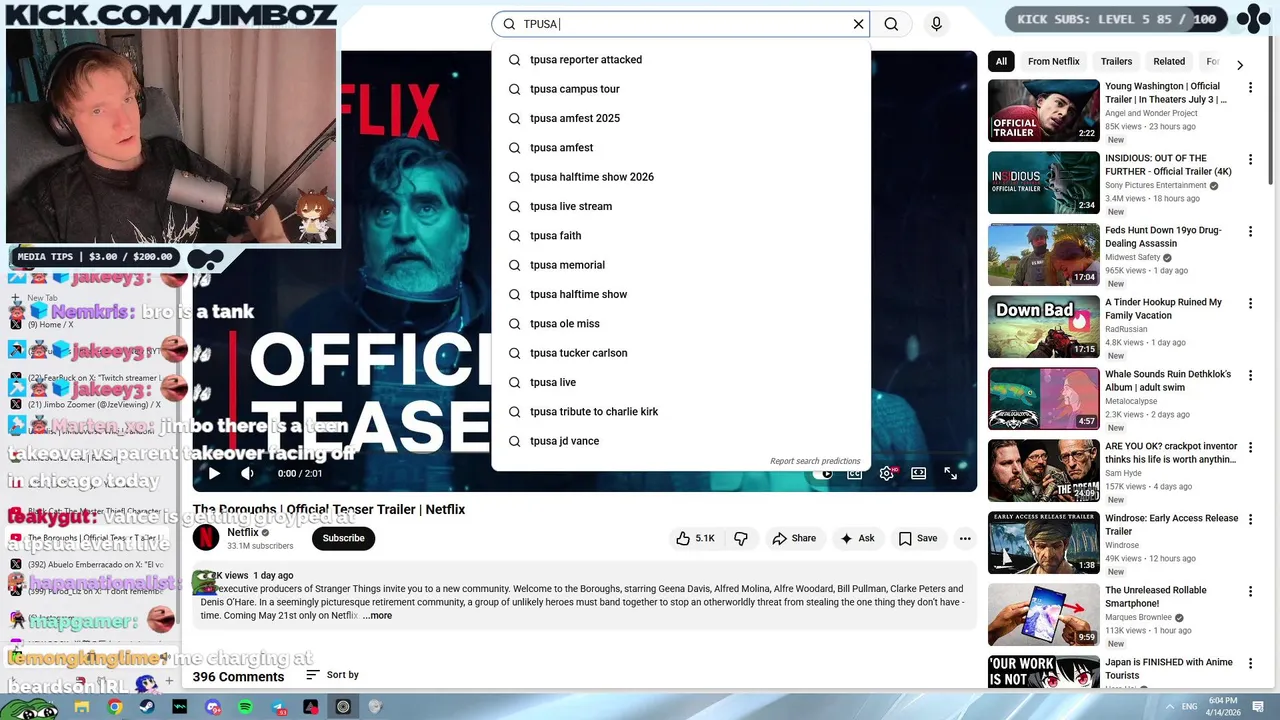Open Young Washington trailer thumbnail
Viewport: 1280px width, 720px height.
[1044, 111]
